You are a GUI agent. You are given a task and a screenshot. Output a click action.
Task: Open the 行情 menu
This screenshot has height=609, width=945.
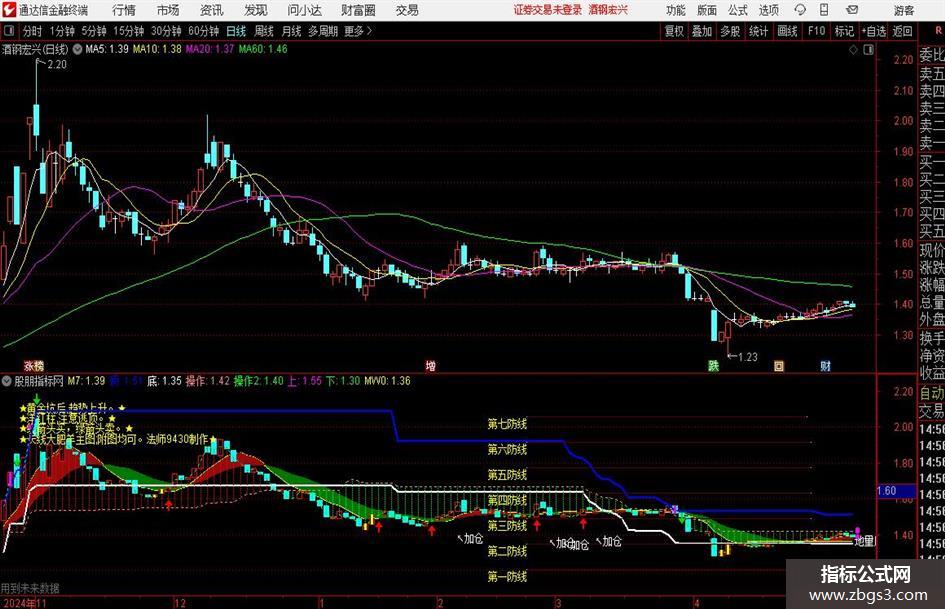pos(124,10)
